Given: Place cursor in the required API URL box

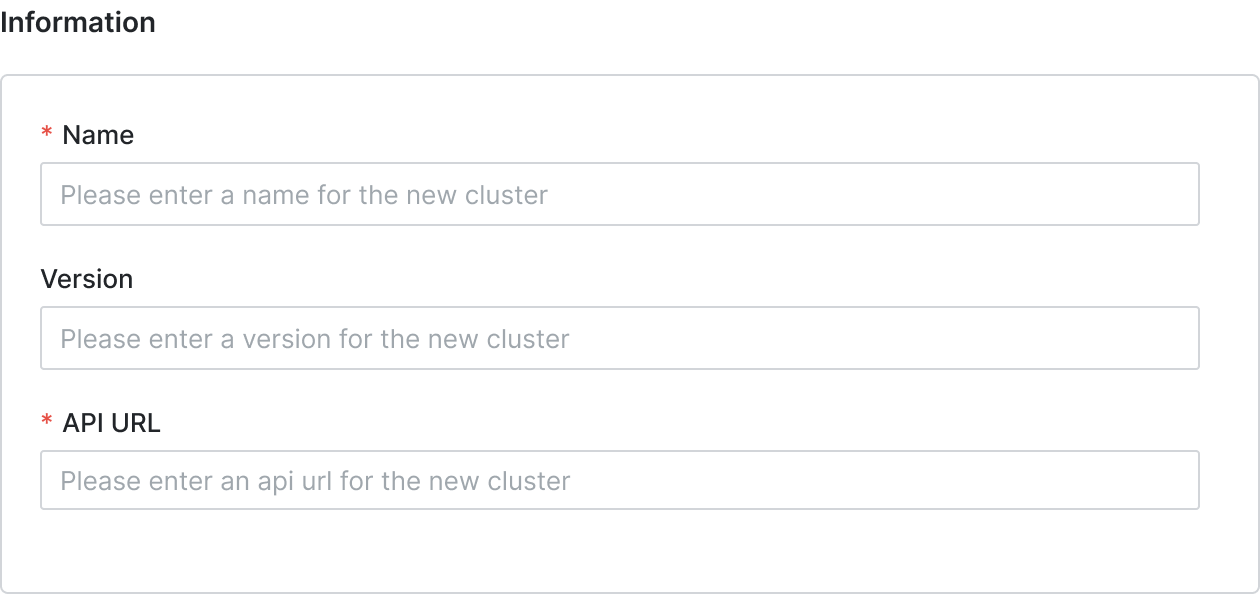Looking at the screenshot, I should [620, 480].
